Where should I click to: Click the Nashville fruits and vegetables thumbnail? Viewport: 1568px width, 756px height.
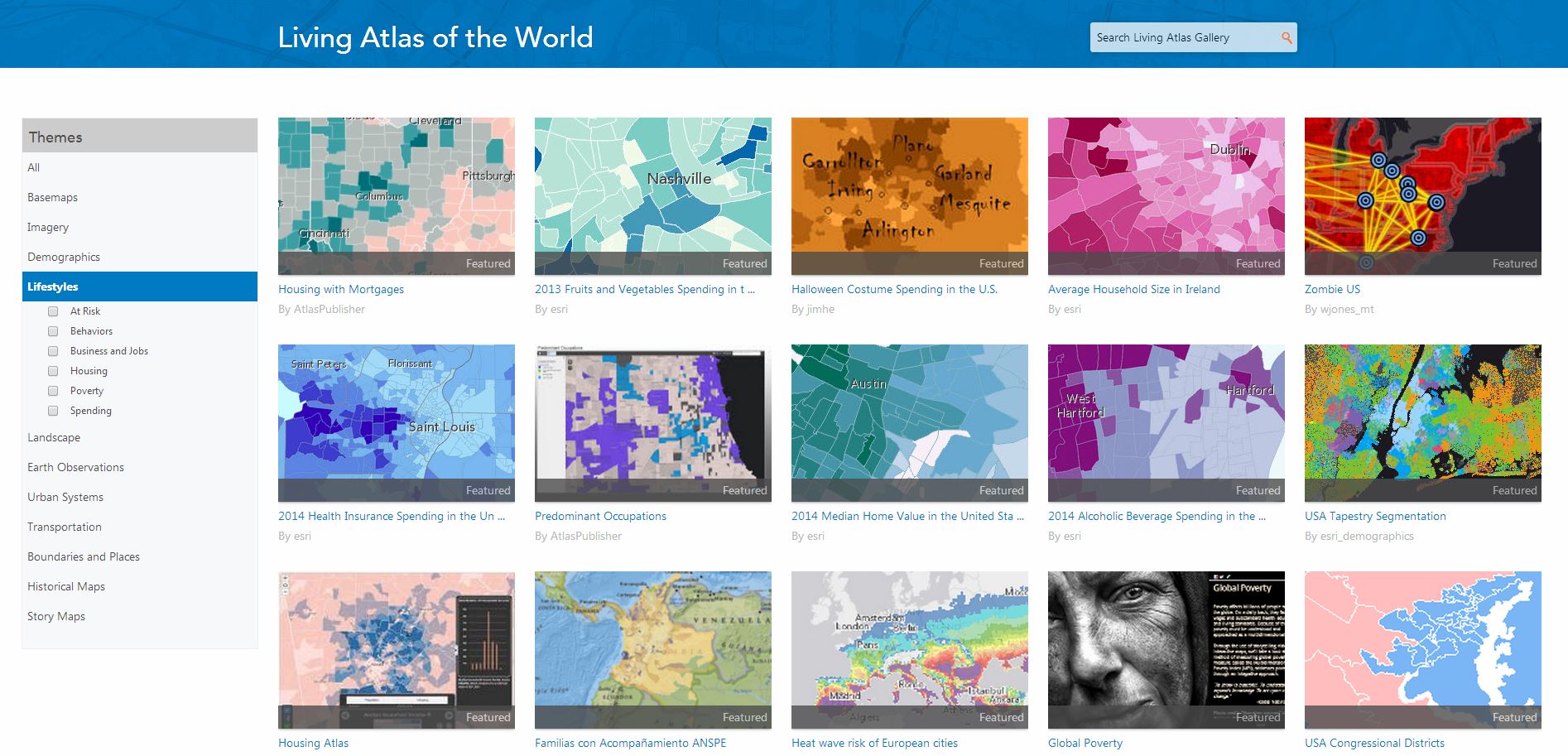pos(653,196)
